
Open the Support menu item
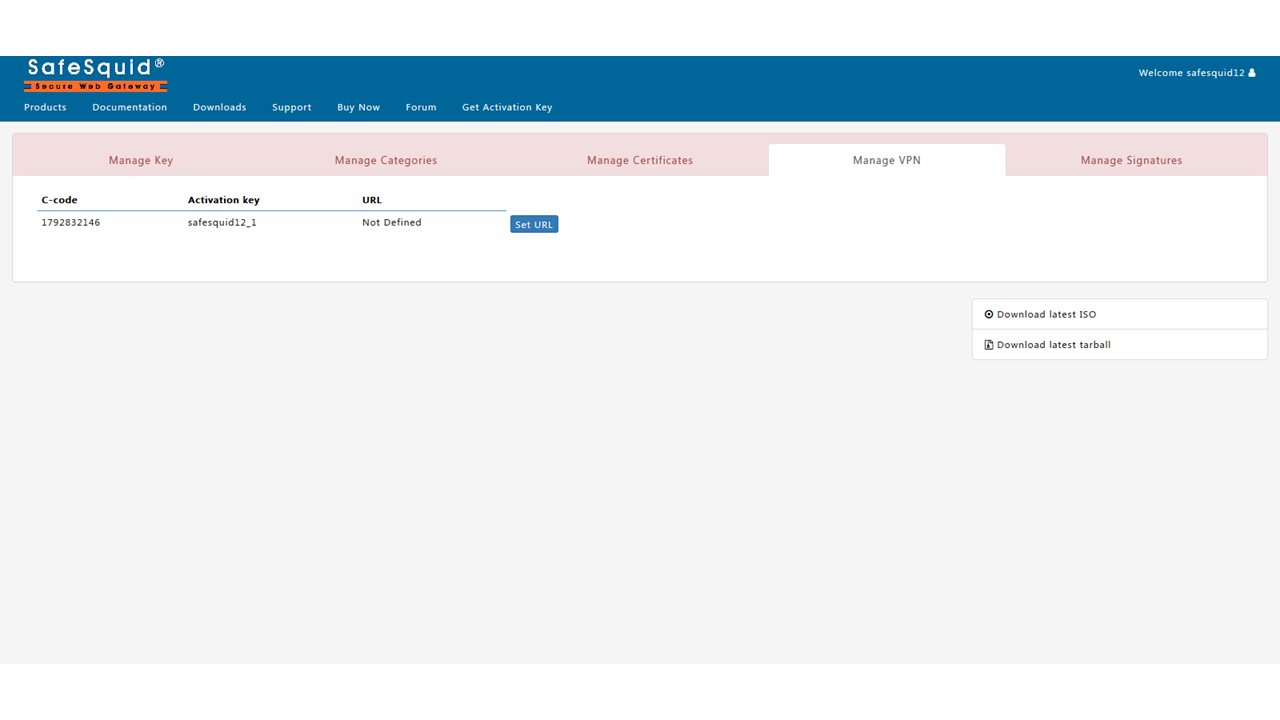292,107
